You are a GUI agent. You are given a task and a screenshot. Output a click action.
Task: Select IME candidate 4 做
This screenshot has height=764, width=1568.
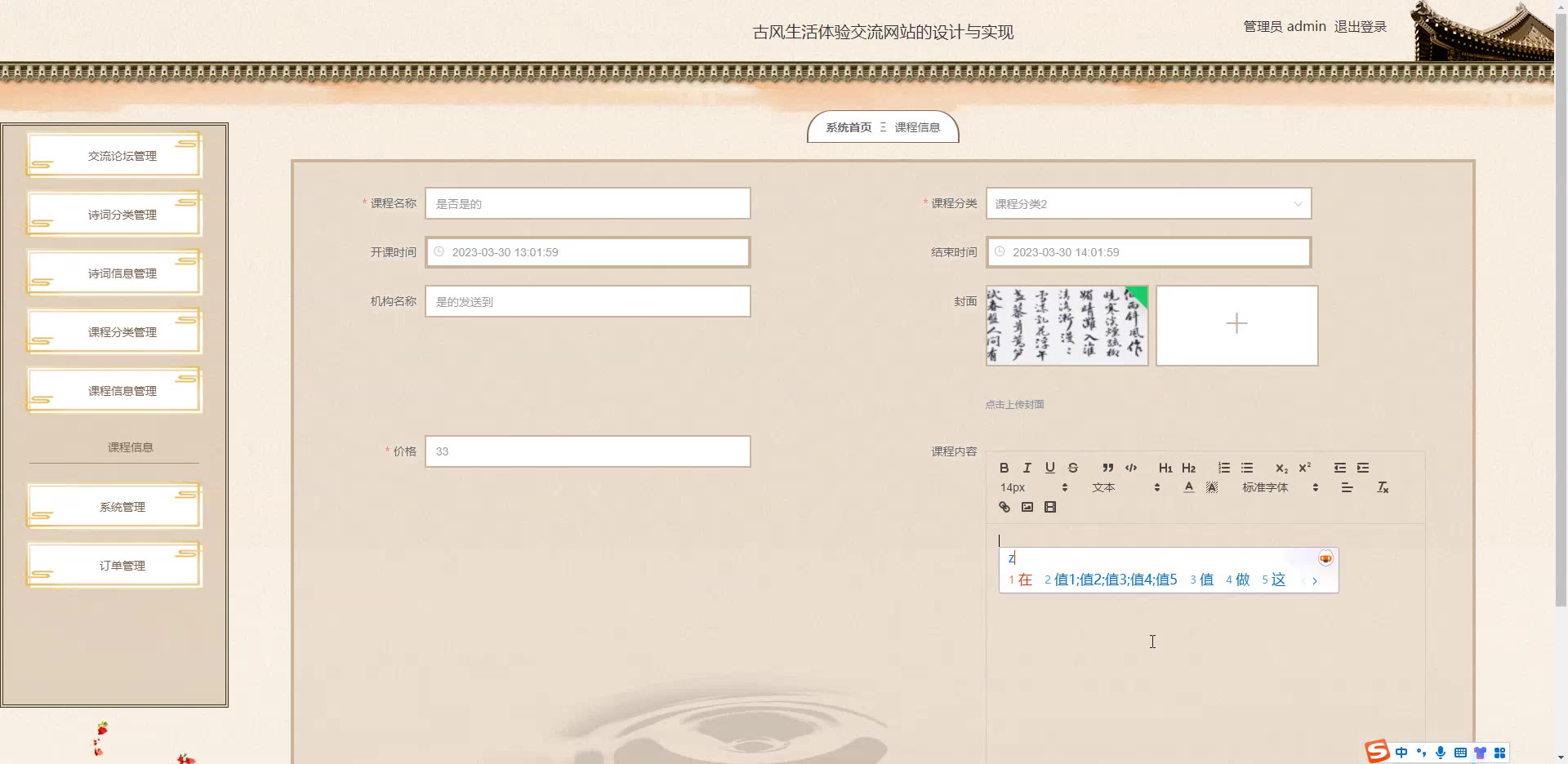click(1238, 580)
